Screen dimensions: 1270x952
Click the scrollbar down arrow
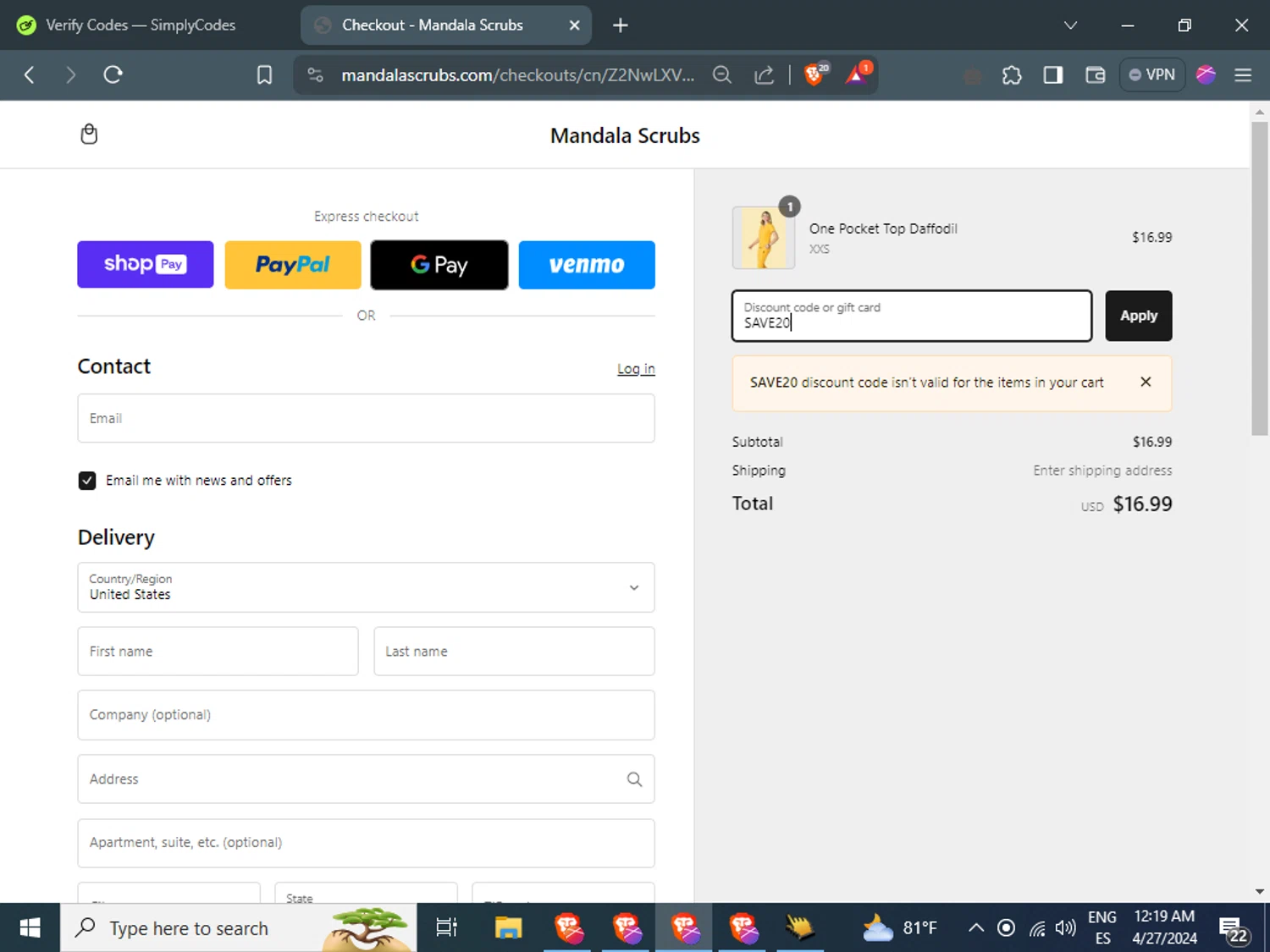[1260, 892]
